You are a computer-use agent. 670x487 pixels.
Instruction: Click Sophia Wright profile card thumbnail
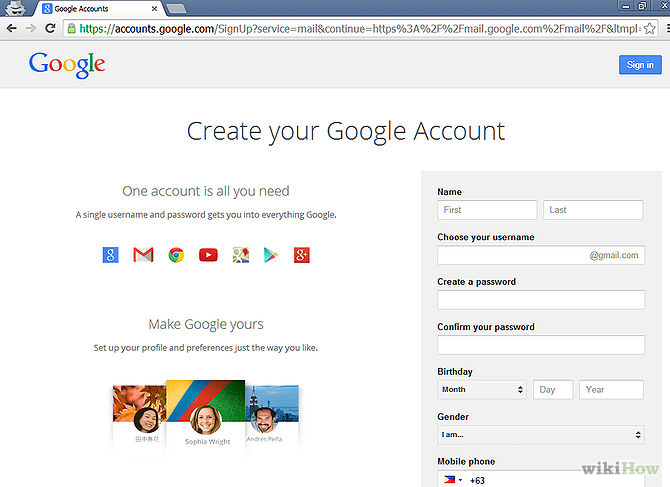click(205, 413)
